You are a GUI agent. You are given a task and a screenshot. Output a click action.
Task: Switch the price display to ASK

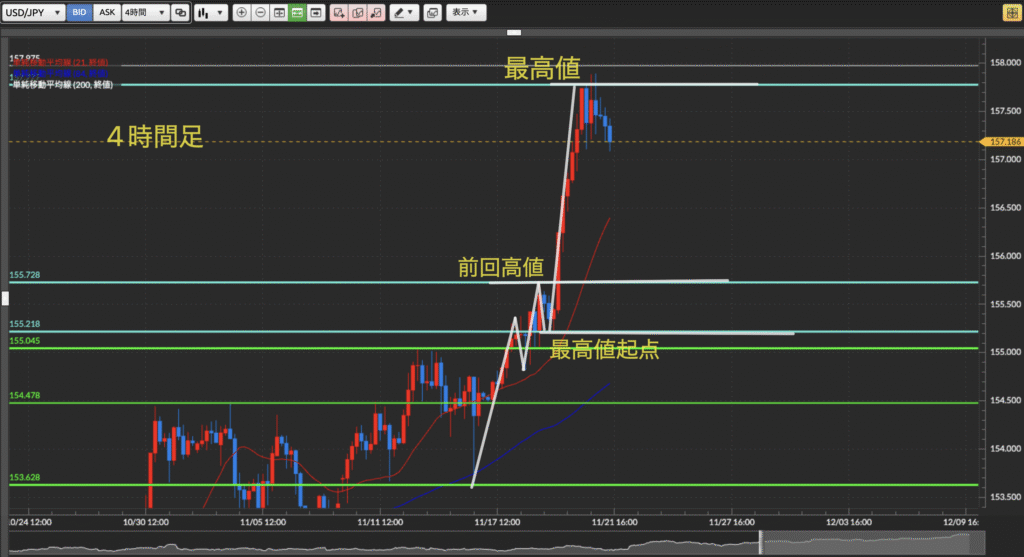[x=107, y=13]
